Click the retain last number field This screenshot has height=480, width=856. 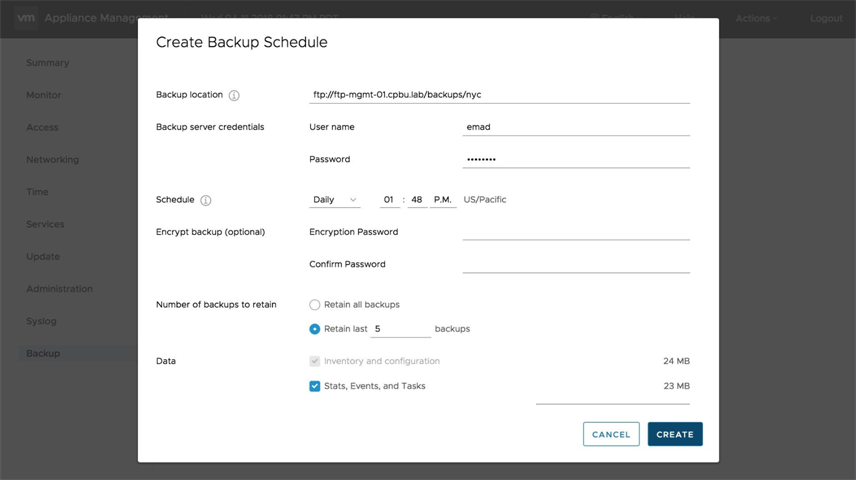[x=400, y=329]
